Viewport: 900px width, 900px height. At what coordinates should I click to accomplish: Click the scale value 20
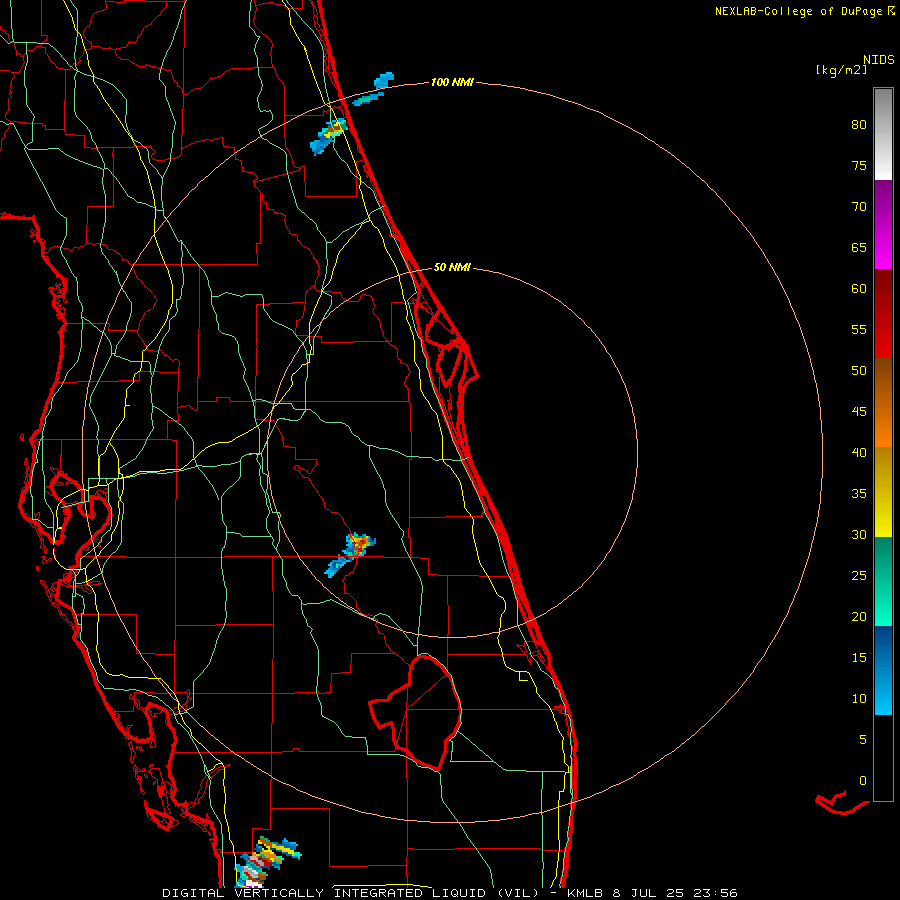click(859, 616)
